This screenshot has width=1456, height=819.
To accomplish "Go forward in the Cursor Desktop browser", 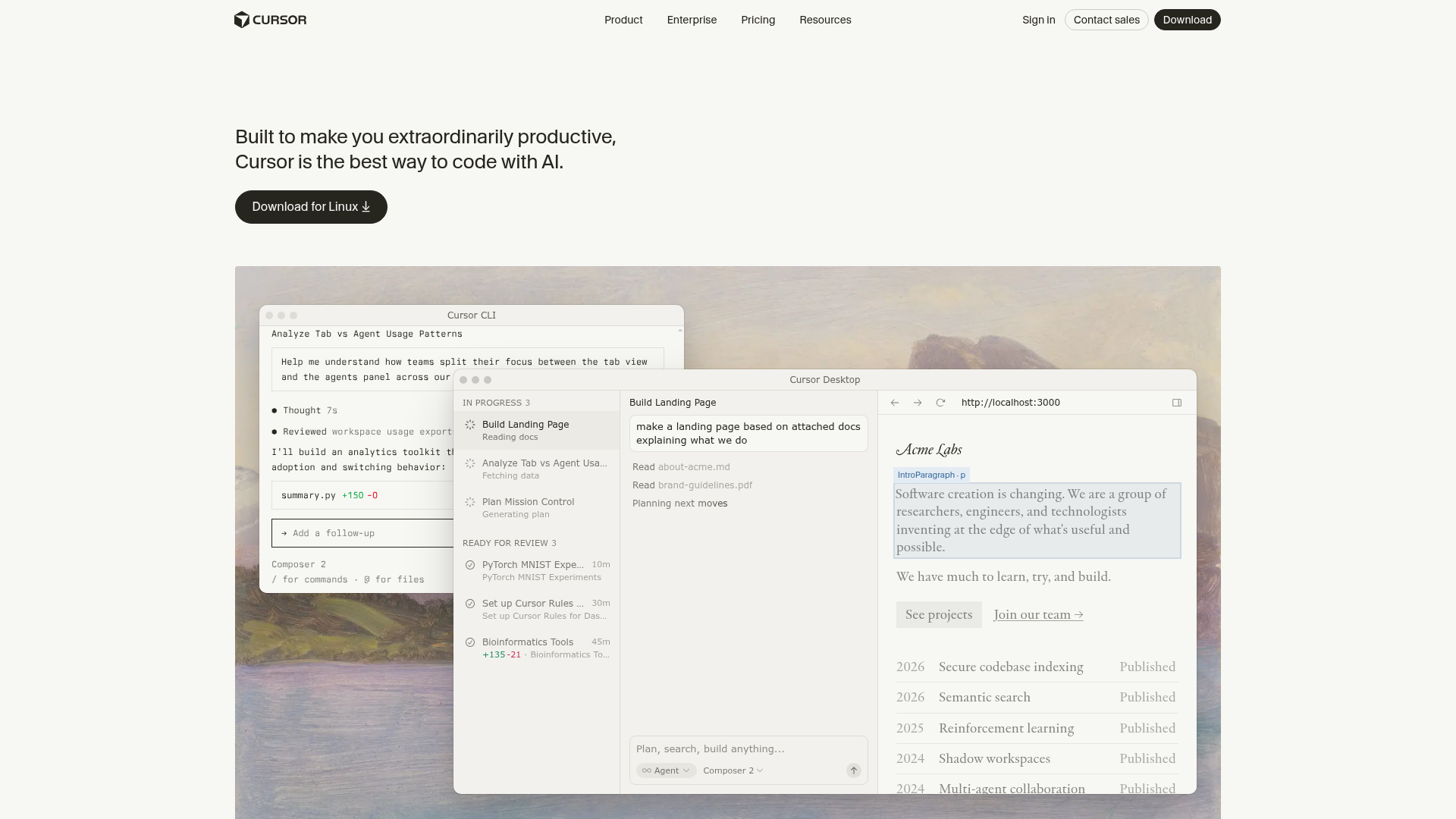I will pyautogui.click(x=918, y=403).
